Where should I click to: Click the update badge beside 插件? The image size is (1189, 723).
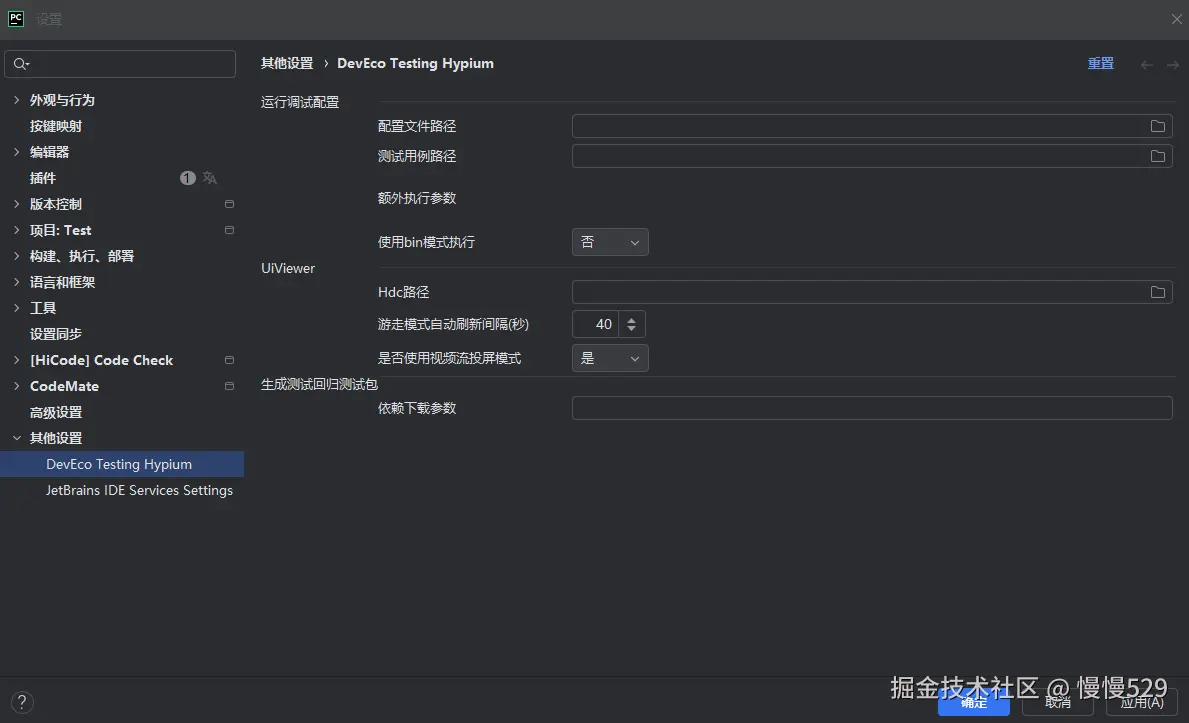[x=187, y=178]
